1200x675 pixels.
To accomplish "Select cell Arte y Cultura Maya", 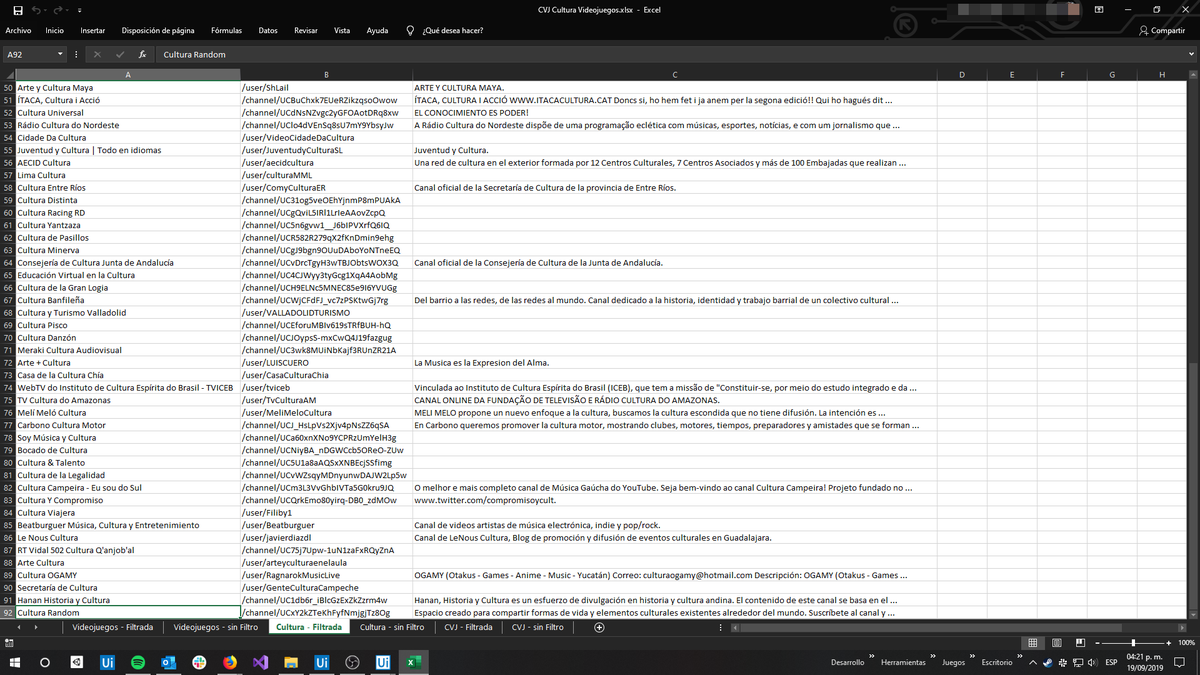I will [x=128, y=88].
